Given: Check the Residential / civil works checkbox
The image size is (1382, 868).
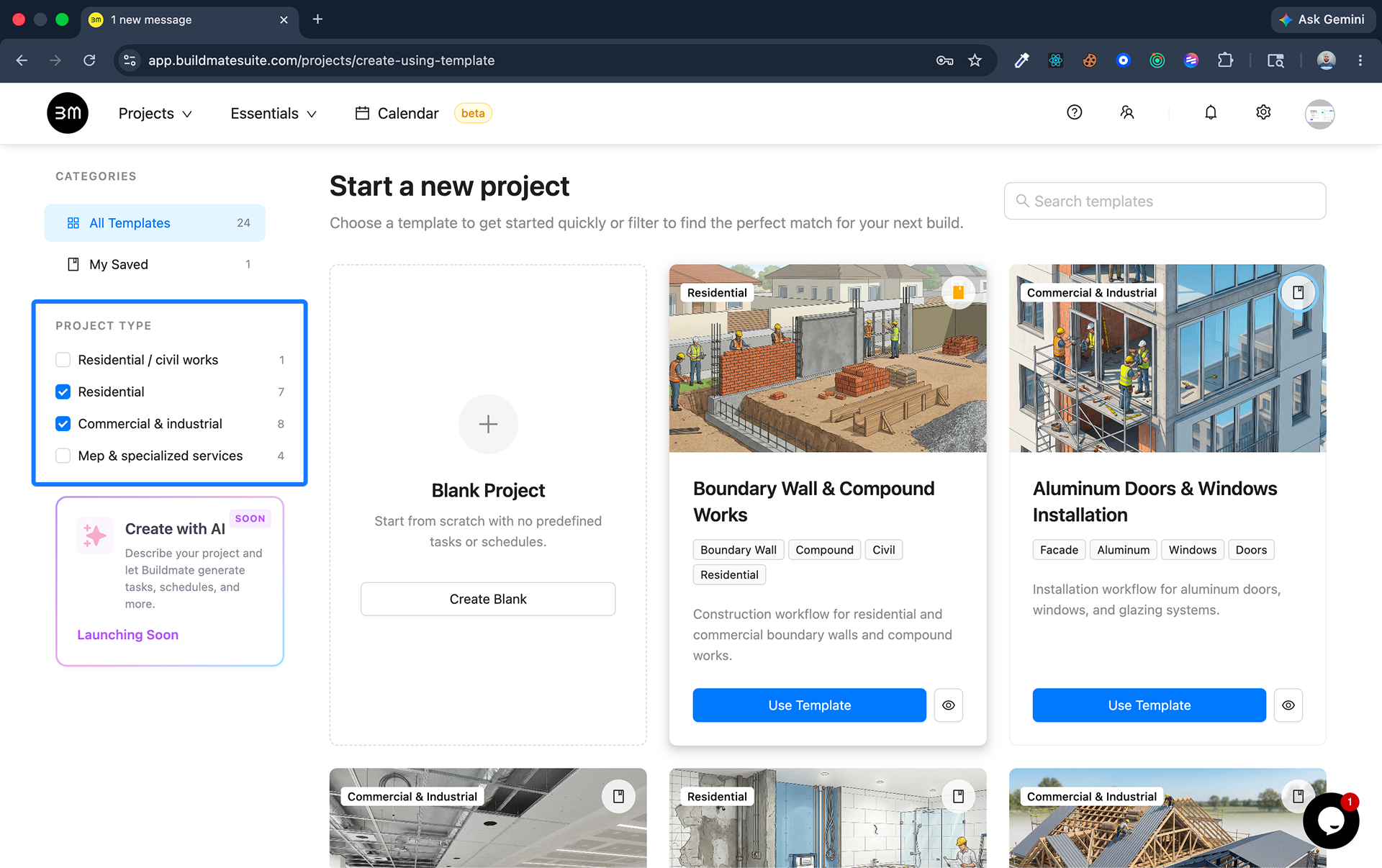Looking at the screenshot, I should point(63,360).
